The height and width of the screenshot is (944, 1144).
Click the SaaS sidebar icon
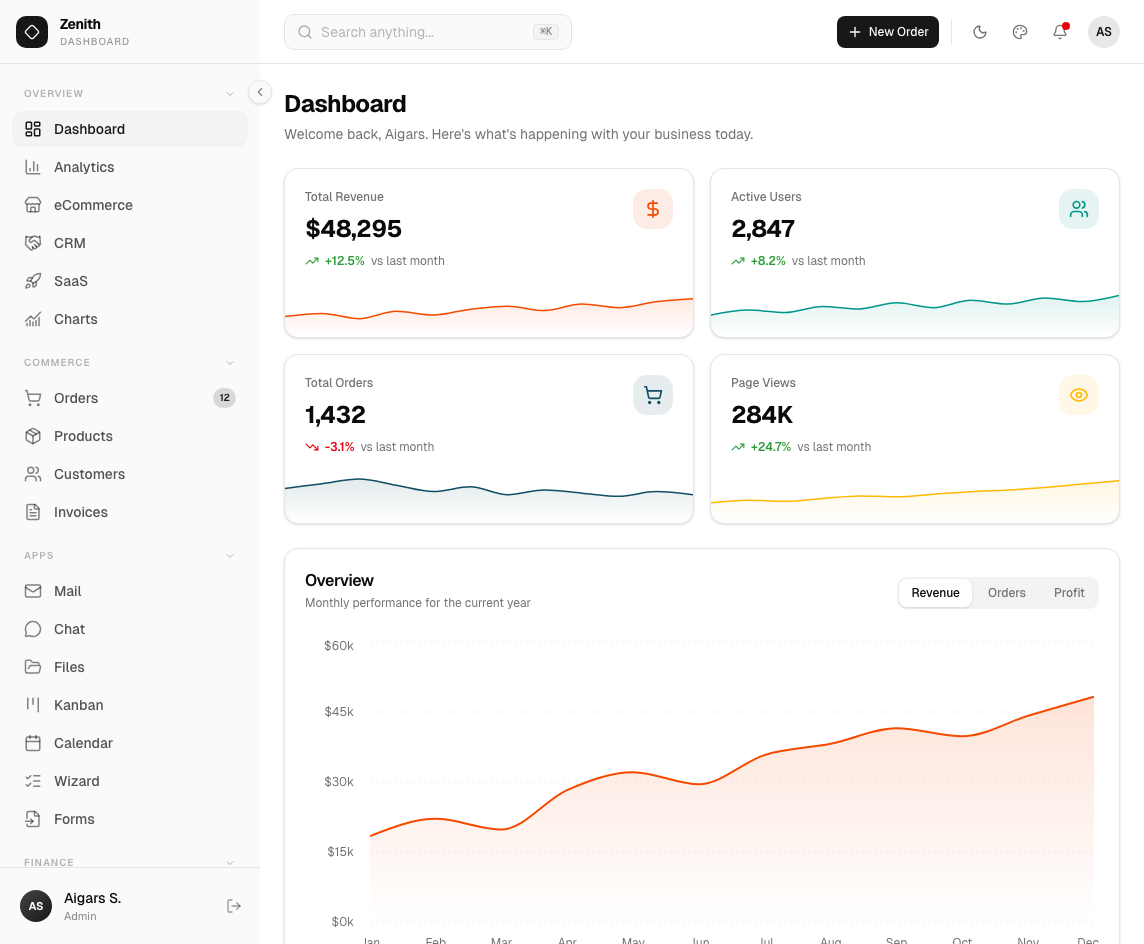coord(33,281)
